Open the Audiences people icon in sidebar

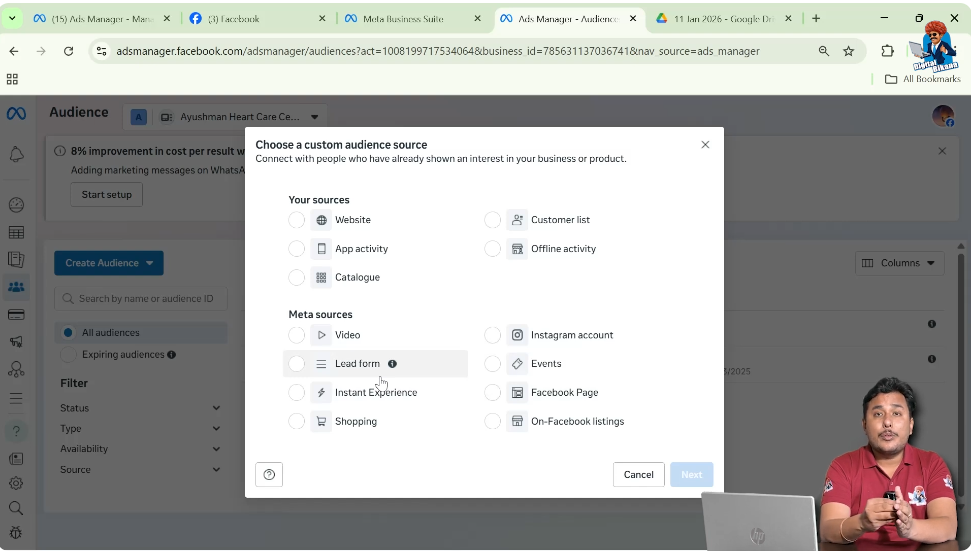[x=16, y=287]
